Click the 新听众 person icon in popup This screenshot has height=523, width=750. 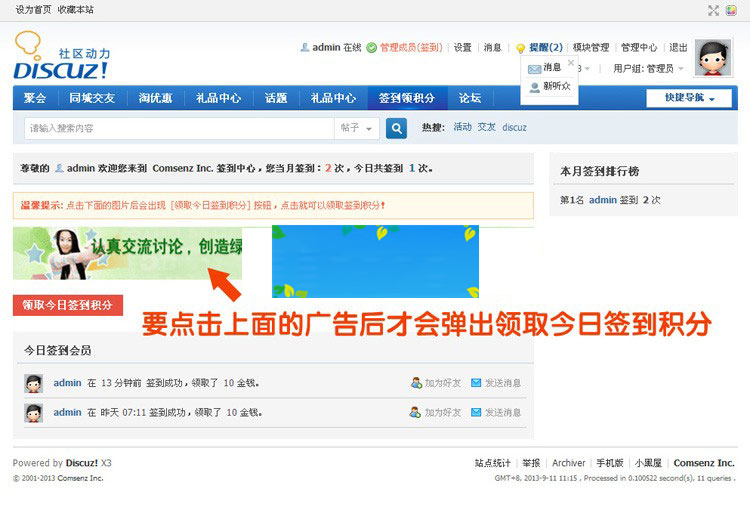point(534,87)
